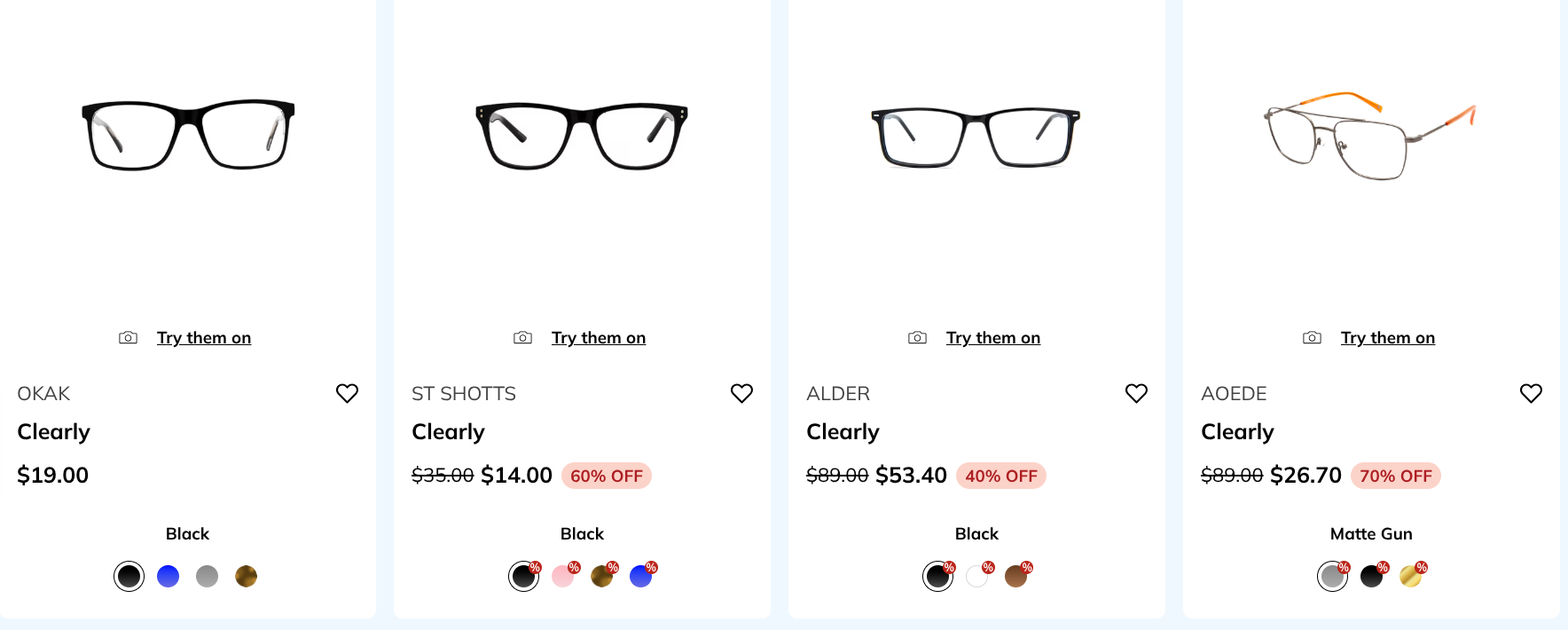
Task: Open Try them on for OKAK
Action: (x=204, y=337)
